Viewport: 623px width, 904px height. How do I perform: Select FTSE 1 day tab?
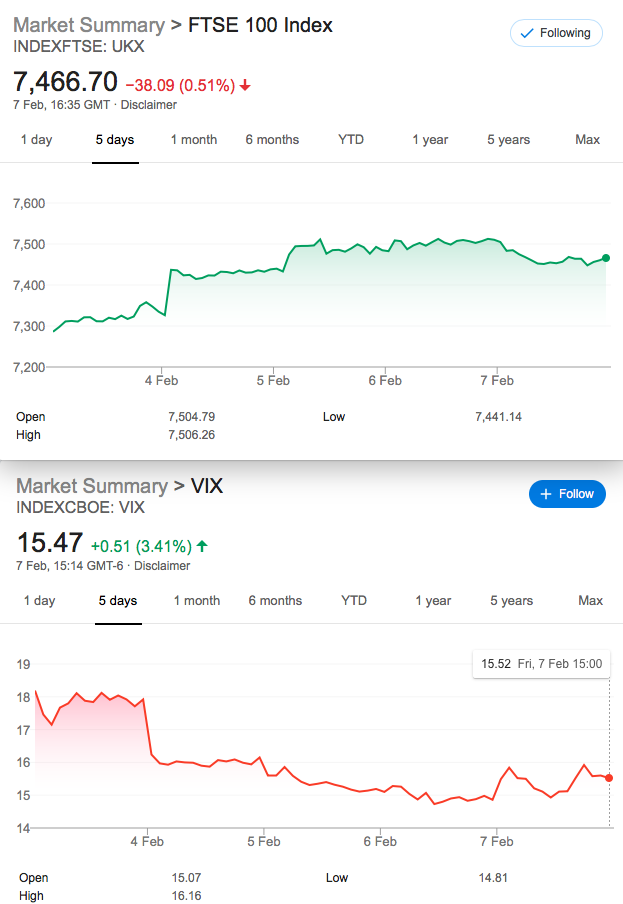[36, 140]
